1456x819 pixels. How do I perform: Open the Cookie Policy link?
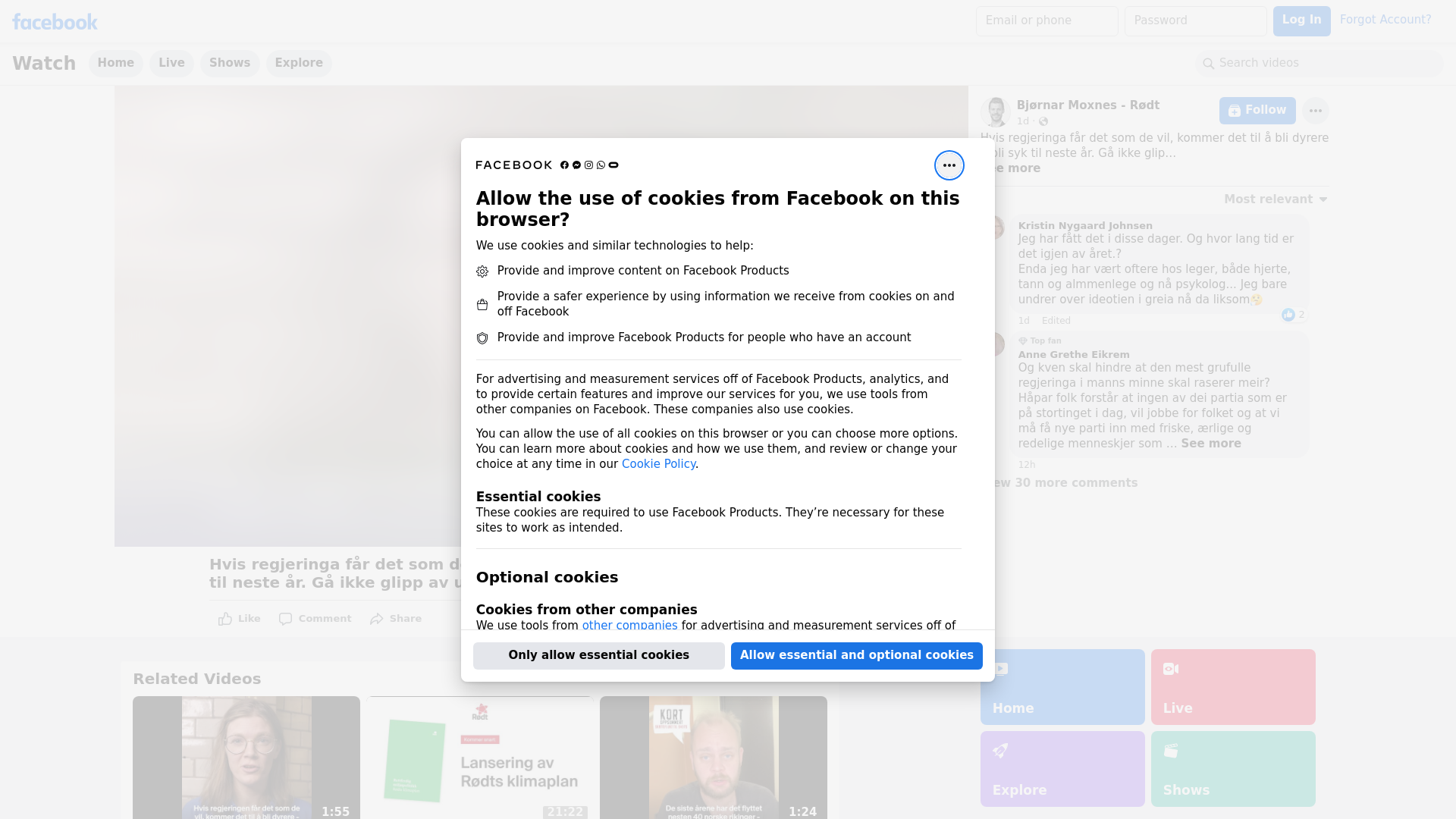pyautogui.click(x=658, y=464)
